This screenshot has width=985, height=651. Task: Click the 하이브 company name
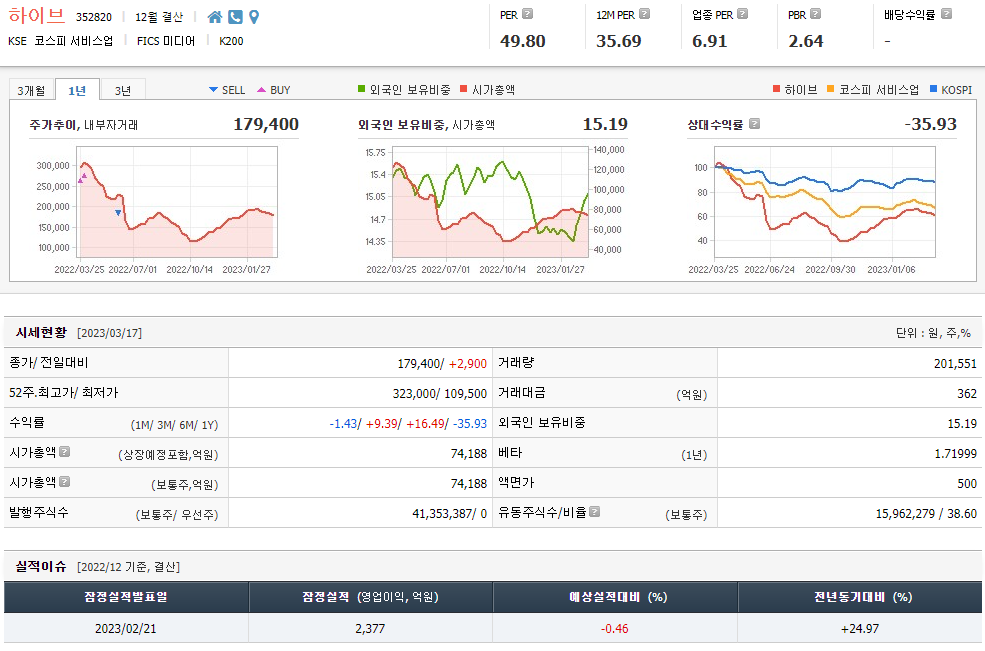[36, 15]
